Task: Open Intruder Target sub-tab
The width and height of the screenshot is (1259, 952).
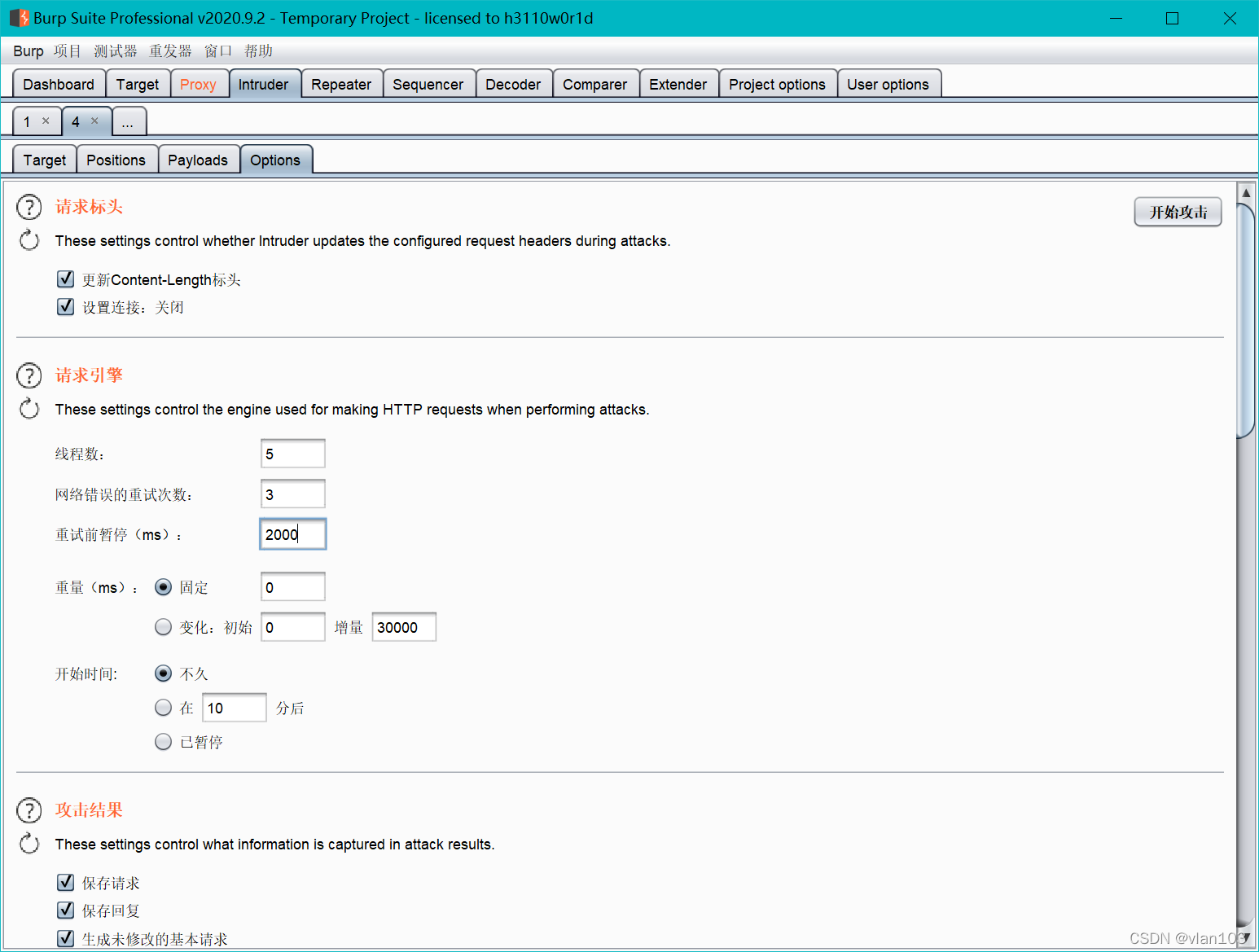Action: pos(45,160)
